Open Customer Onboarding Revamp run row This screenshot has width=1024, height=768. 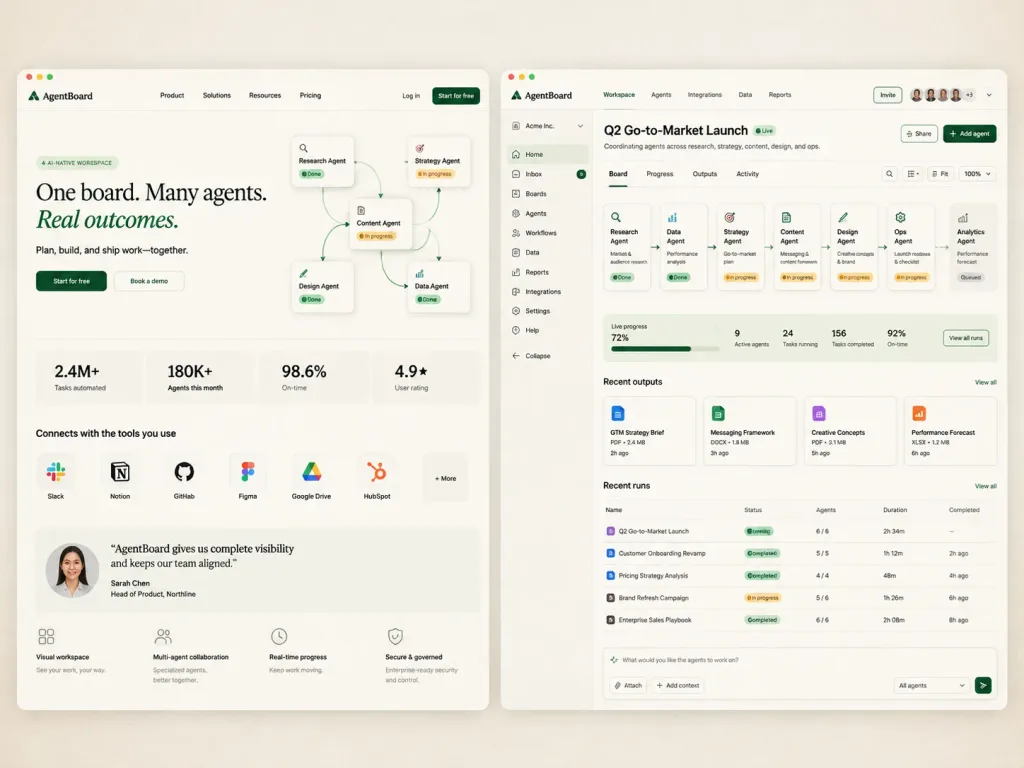tap(800, 553)
